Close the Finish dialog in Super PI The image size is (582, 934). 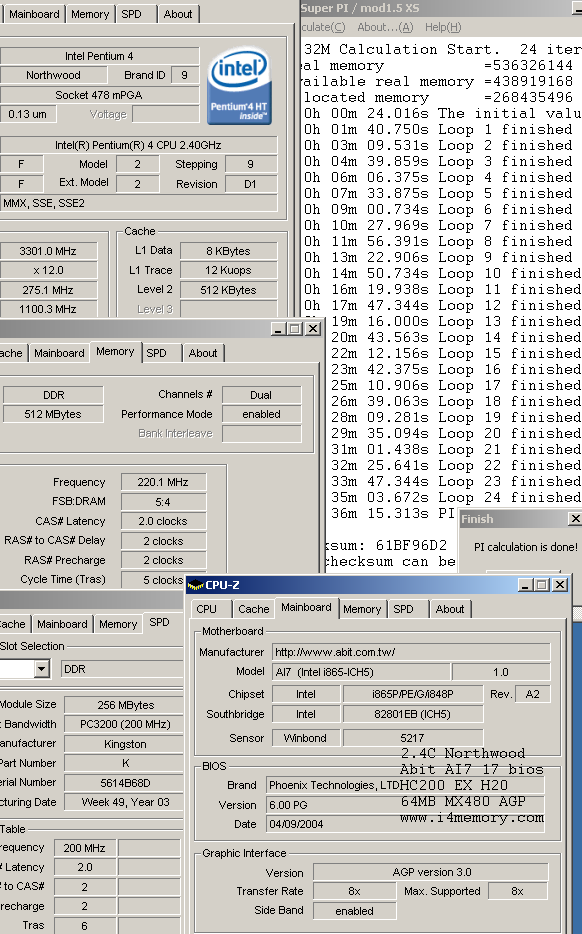click(575, 519)
